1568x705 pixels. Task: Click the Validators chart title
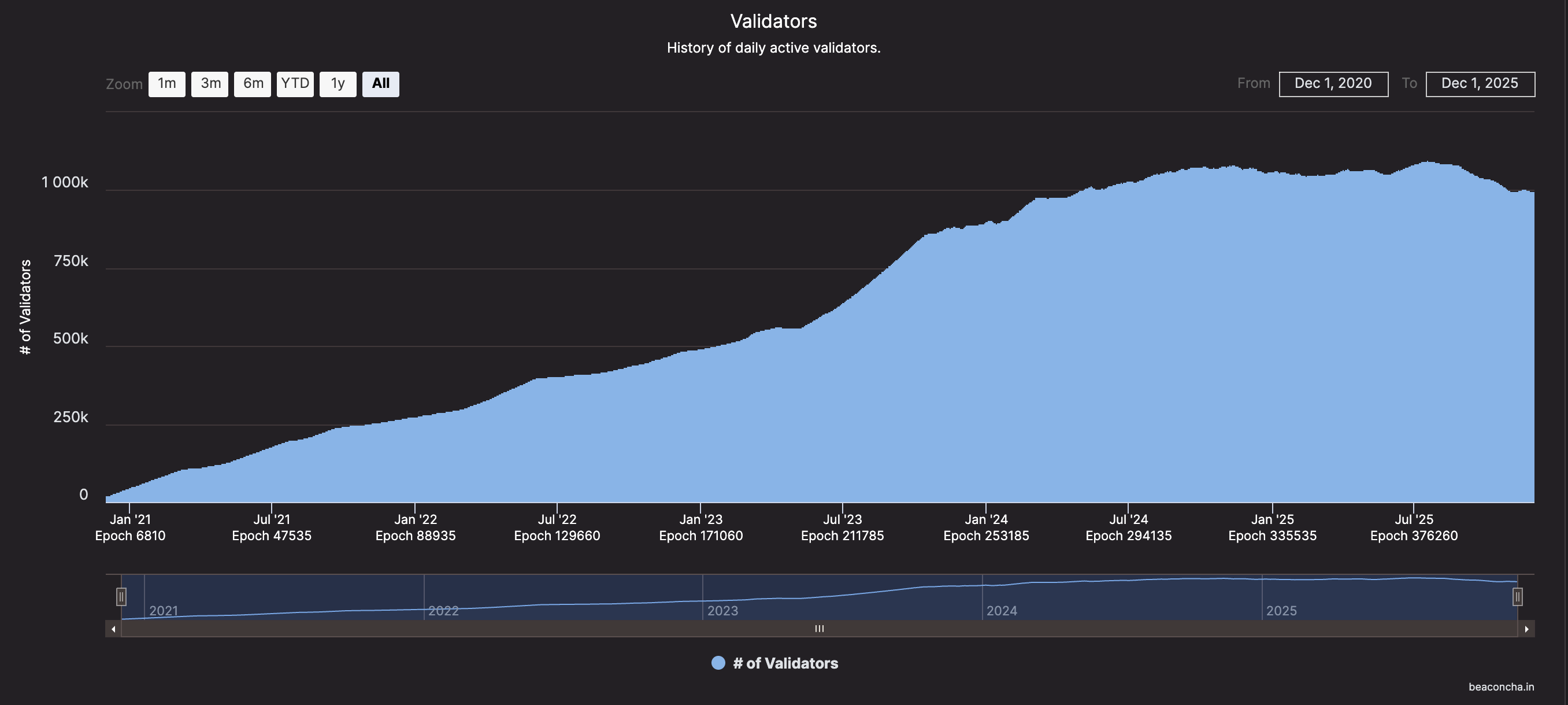(774, 21)
